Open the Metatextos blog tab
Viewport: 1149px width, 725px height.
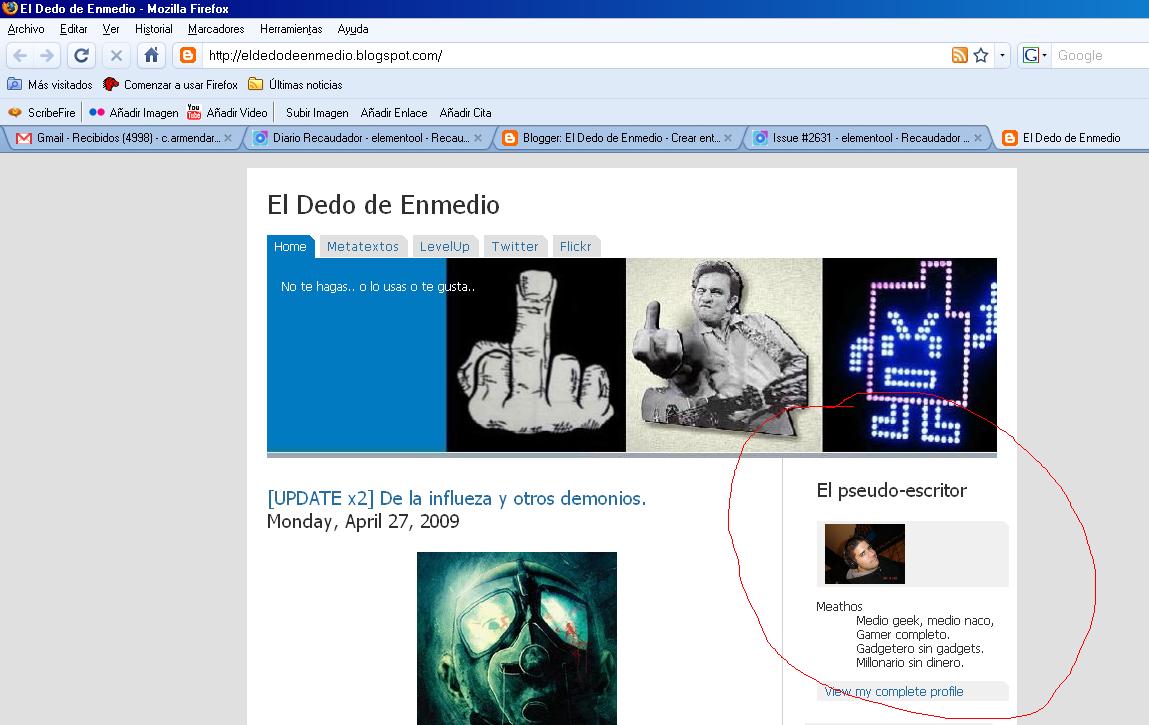tap(363, 246)
